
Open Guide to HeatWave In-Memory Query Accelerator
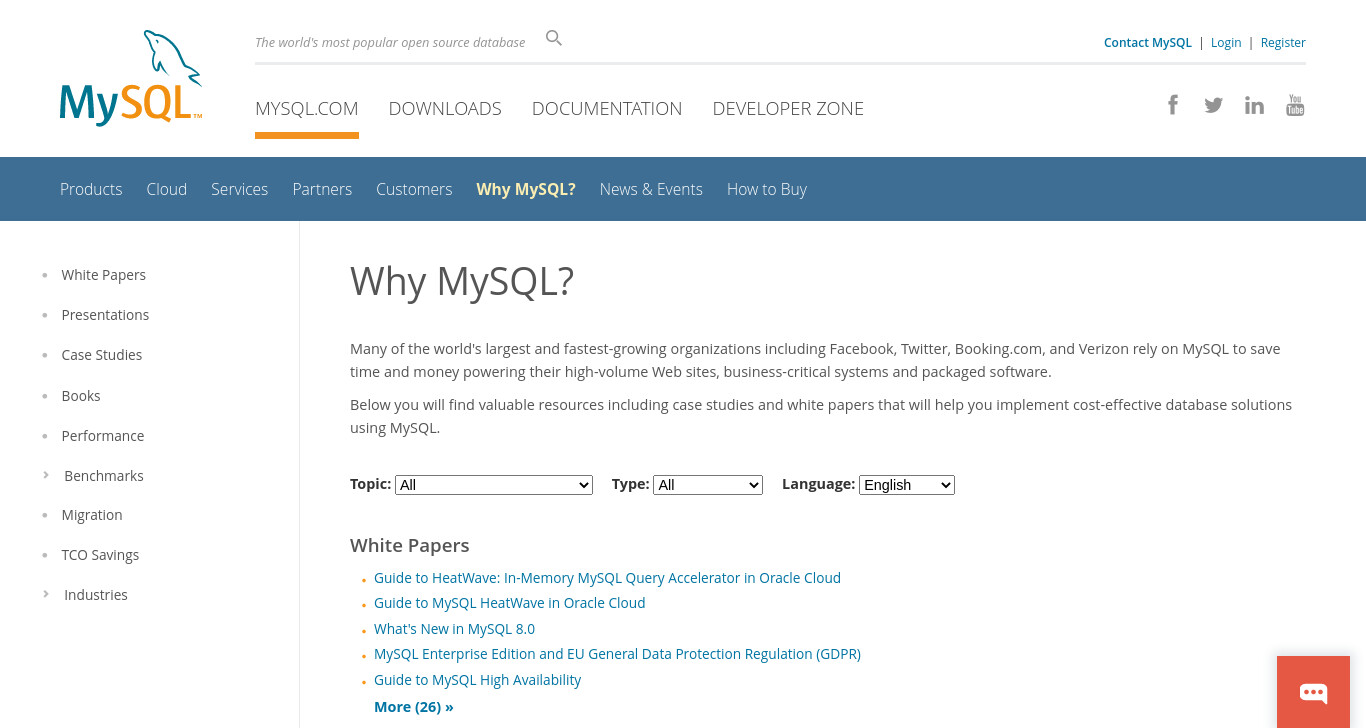pos(607,578)
